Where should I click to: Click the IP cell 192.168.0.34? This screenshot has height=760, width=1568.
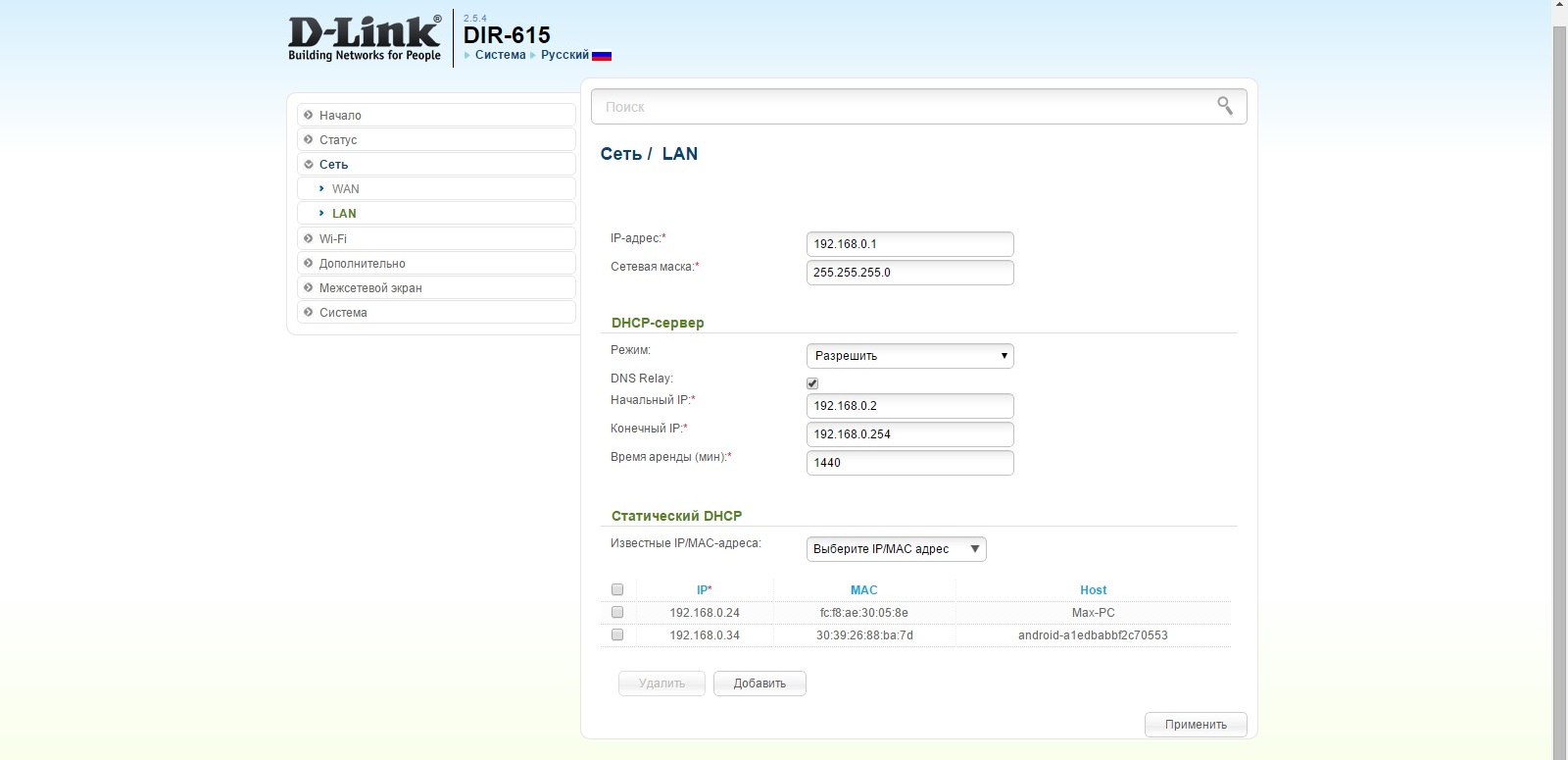705,635
